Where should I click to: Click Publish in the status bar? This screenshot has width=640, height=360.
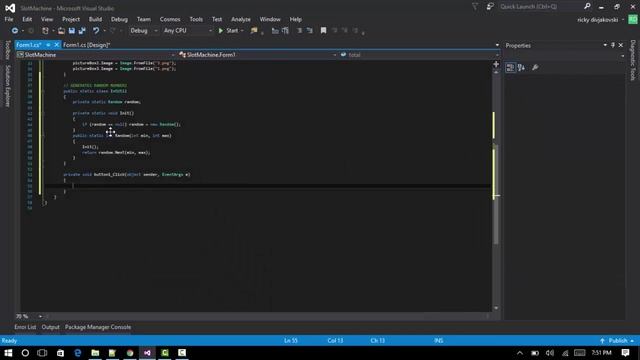click(x=617, y=340)
